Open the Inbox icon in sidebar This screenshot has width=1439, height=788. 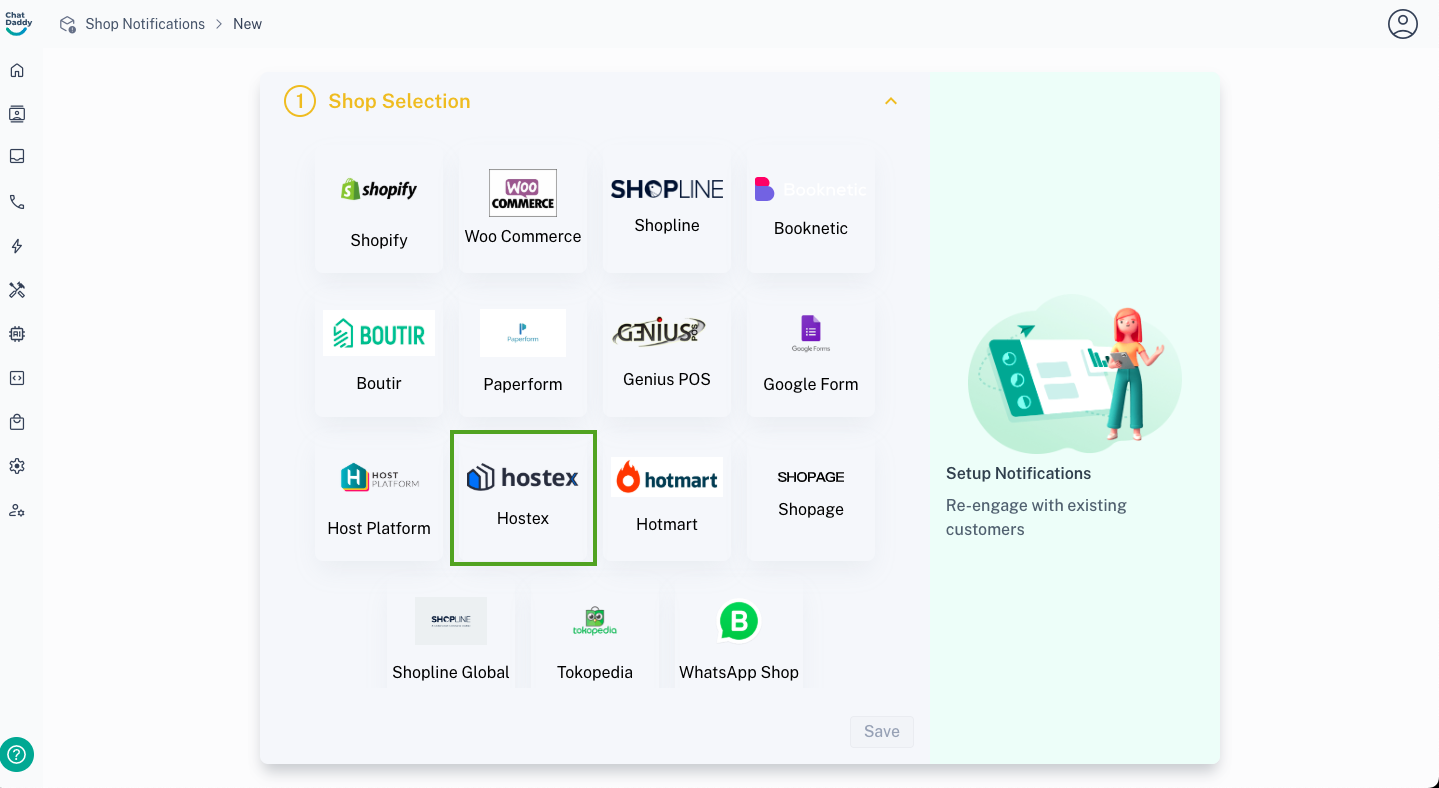pyautogui.click(x=17, y=156)
